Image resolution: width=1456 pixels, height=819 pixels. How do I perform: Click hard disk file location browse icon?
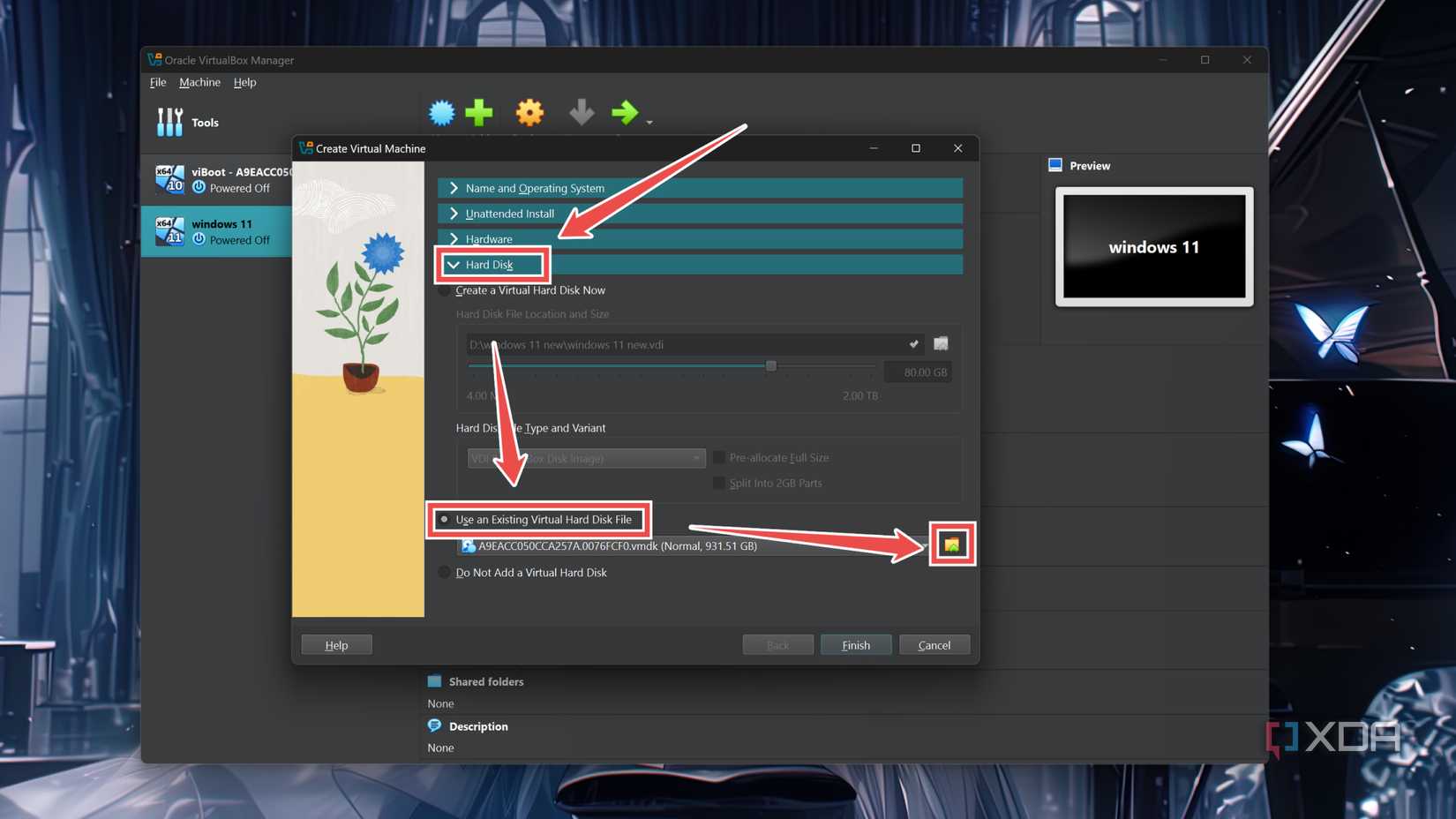coord(941,344)
